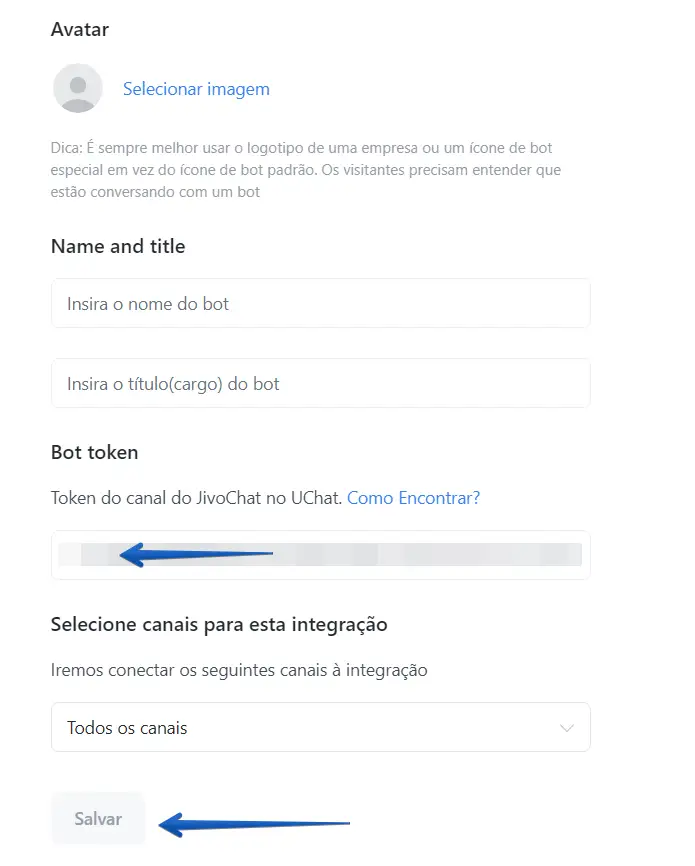
Task: Click the chevron arrow in the channels dropdown
Action: 567,728
